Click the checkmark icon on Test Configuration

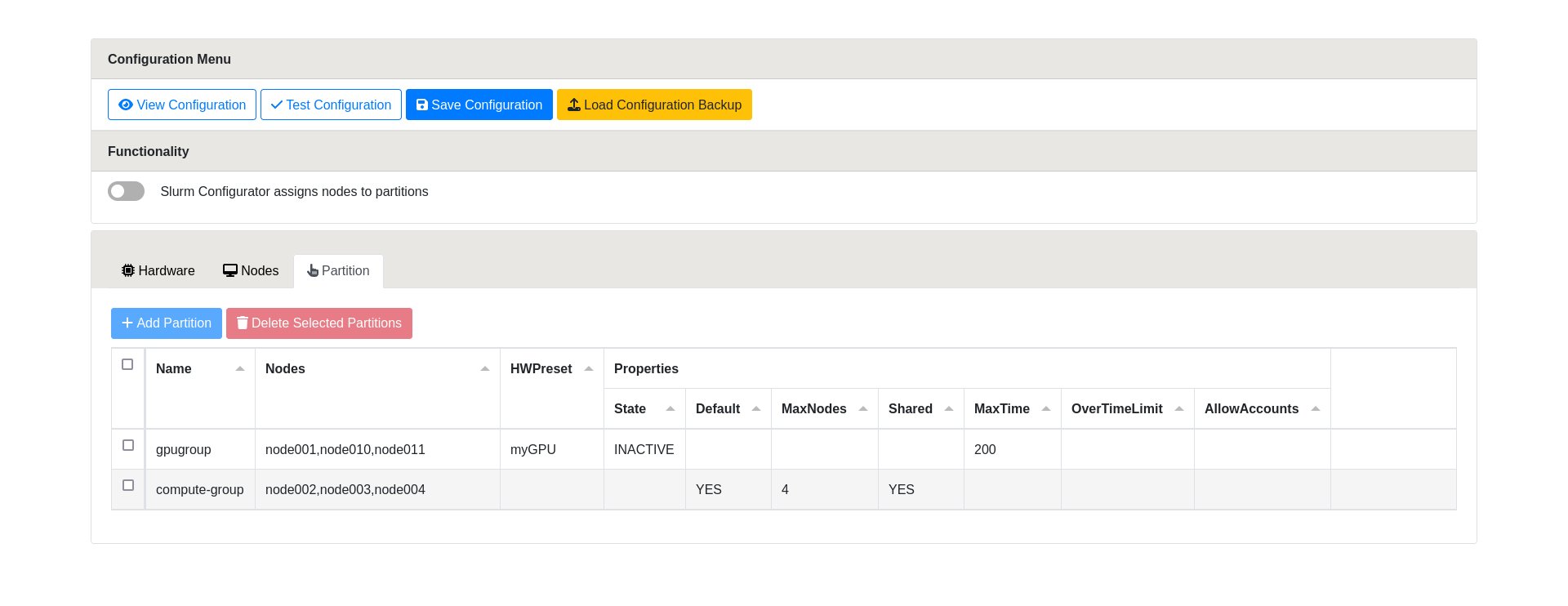[277, 105]
